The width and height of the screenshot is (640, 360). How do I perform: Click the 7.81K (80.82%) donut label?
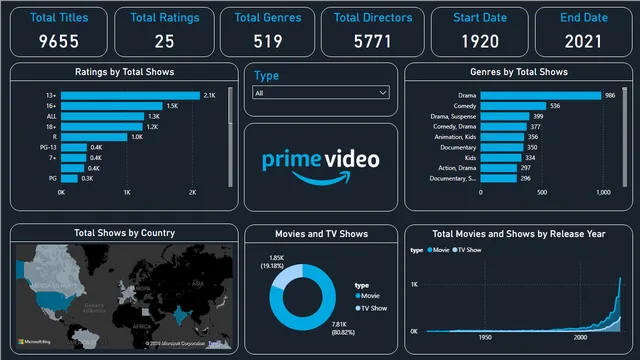coord(343,328)
